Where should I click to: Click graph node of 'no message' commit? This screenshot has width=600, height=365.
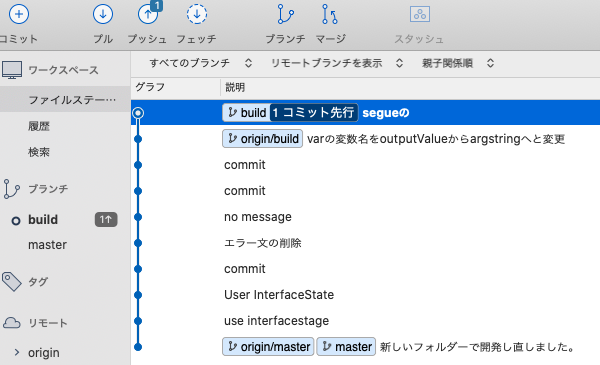[x=138, y=217]
